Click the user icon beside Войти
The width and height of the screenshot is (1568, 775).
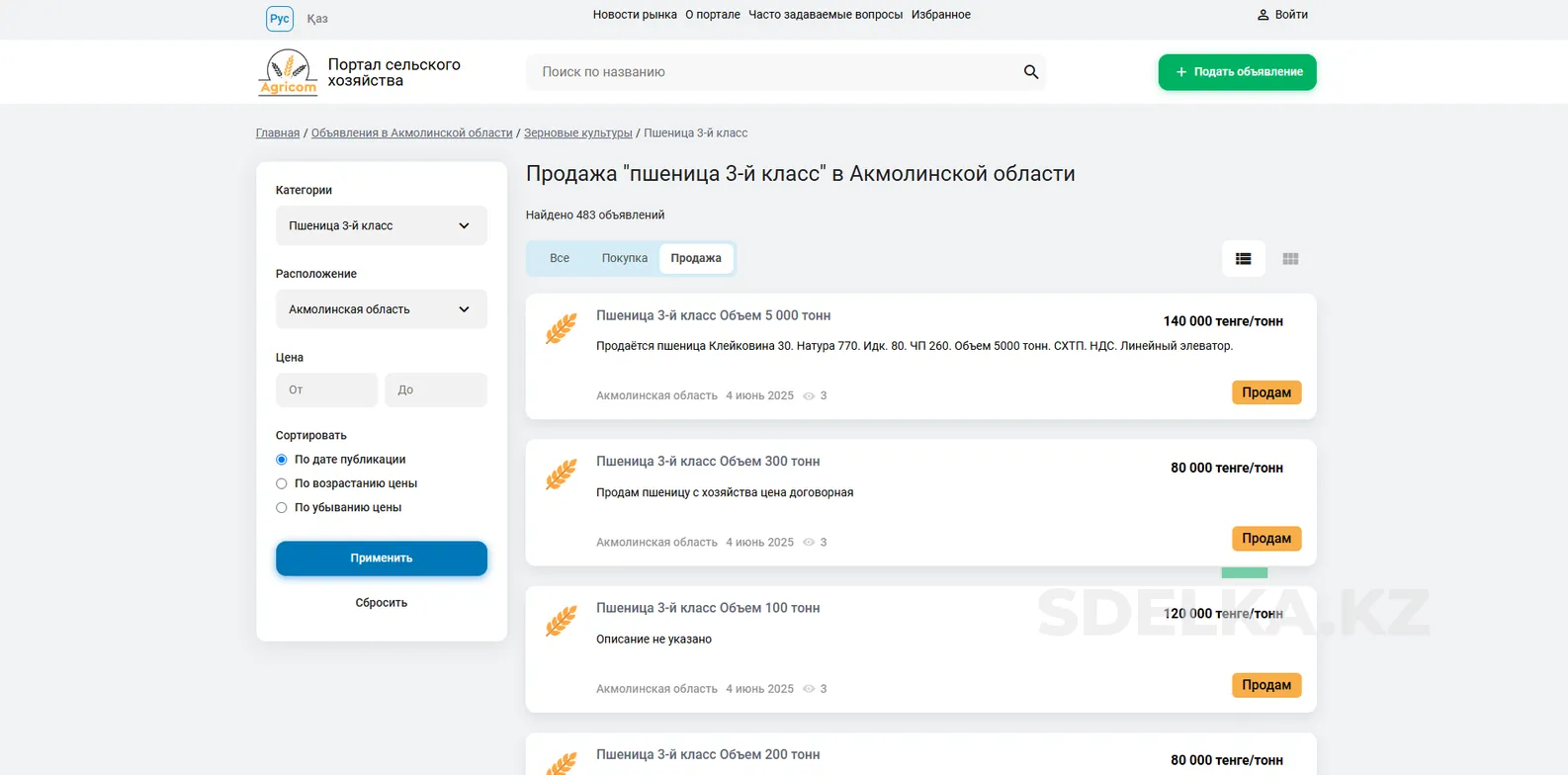point(1263,15)
